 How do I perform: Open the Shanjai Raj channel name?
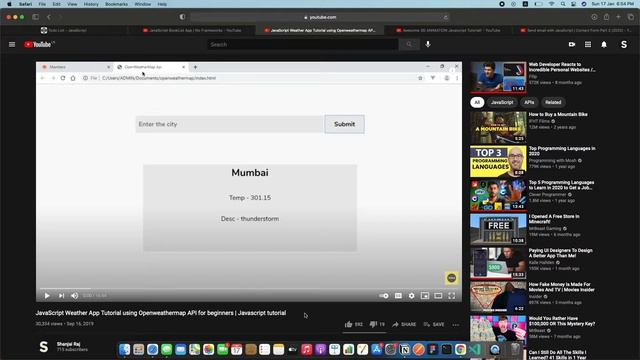click(x=68, y=344)
